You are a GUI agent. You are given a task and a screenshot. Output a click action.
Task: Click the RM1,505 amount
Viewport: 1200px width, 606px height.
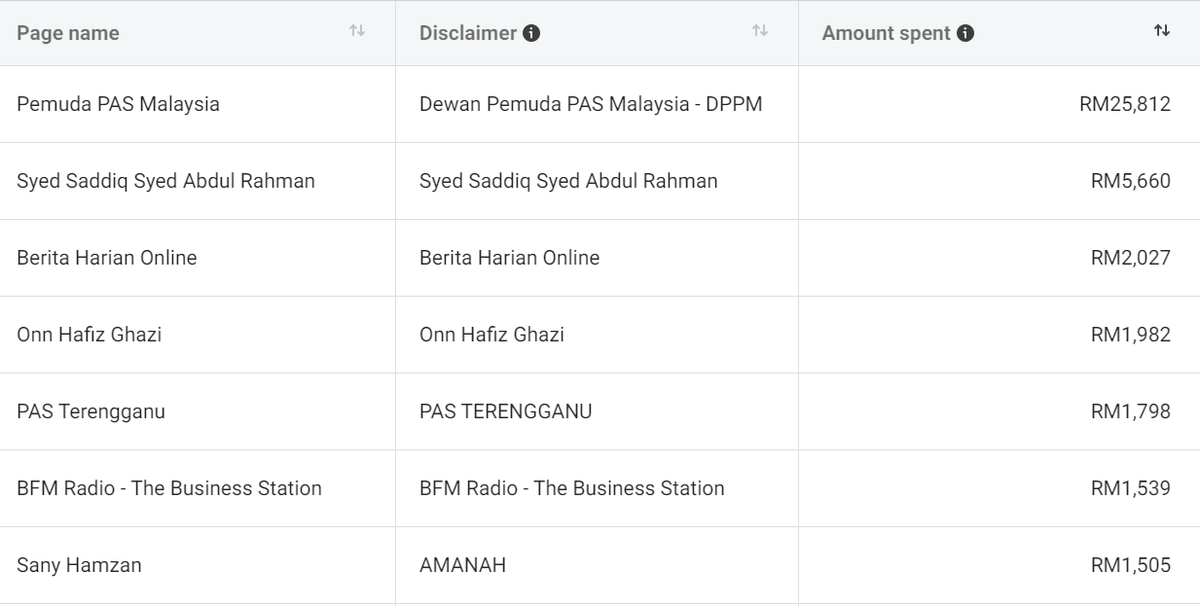pos(1131,566)
